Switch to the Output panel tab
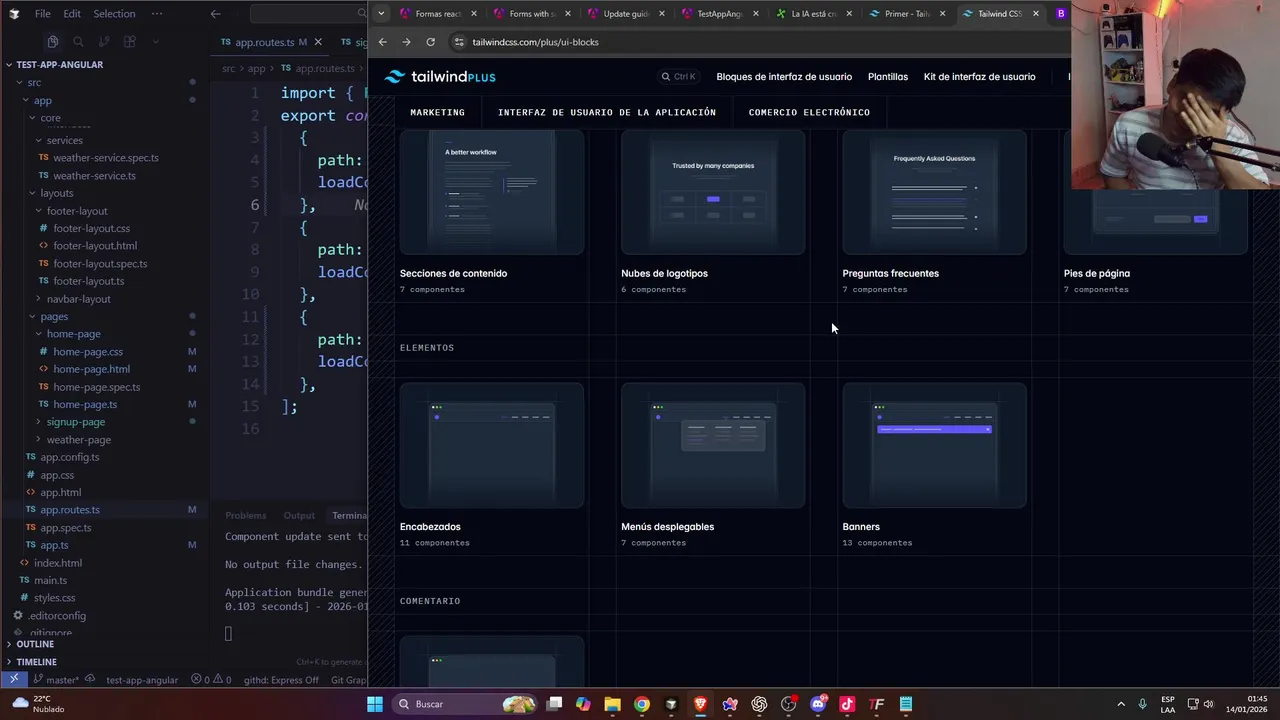This screenshot has height=720, width=1280. coord(299,515)
